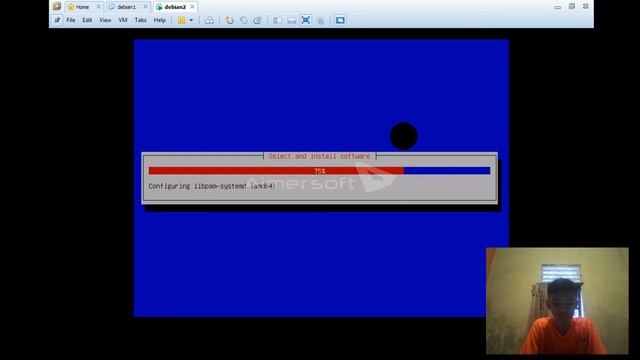The image size is (640, 360).
Task: Toggle the library sidebar icon
Action: click(278, 20)
